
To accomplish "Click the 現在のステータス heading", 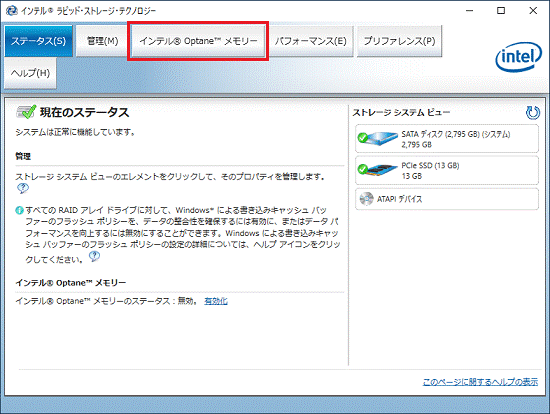I will pyautogui.click(x=84, y=112).
